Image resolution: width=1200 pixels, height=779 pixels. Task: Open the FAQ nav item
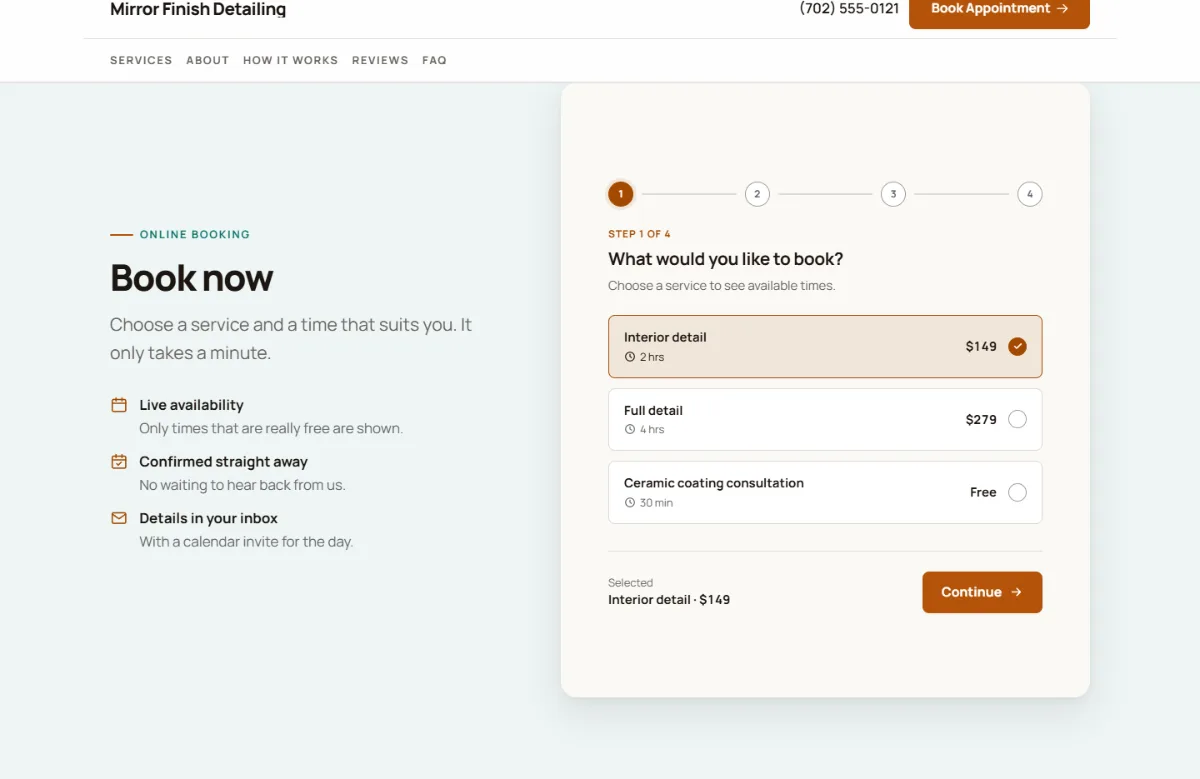(x=434, y=60)
